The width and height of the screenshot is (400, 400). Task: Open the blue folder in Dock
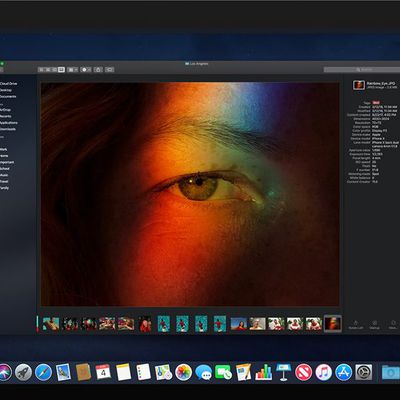coord(391,372)
